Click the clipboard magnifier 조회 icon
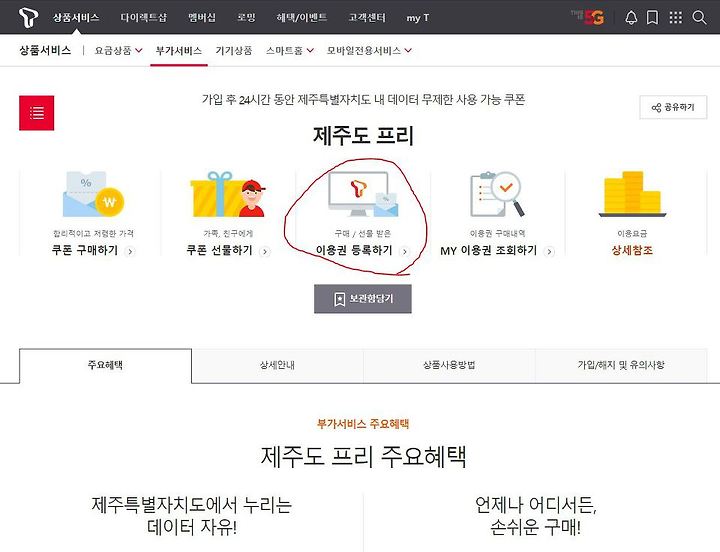The image size is (720, 552). (497, 194)
